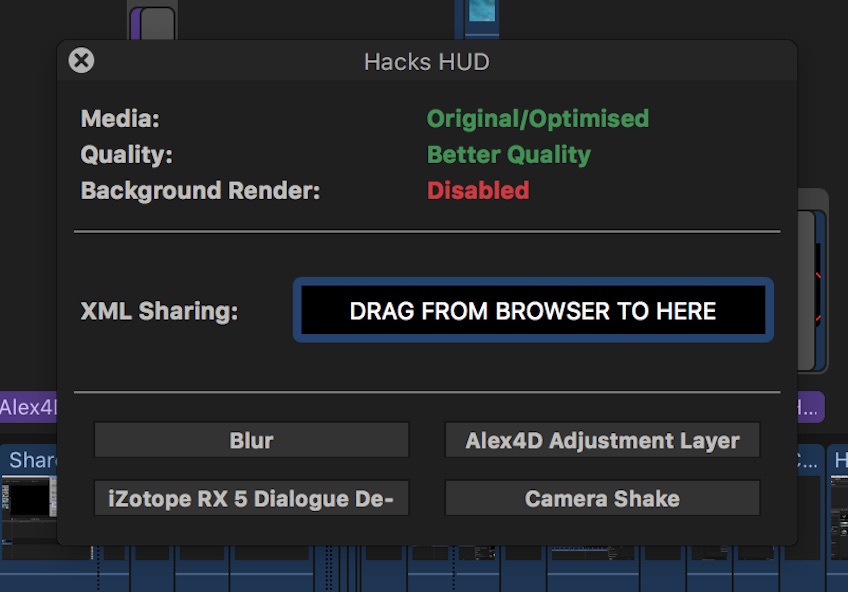This screenshot has height=592, width=848.
Task: Click the Quality label in the HUD
Action: (x=126, y=155)
